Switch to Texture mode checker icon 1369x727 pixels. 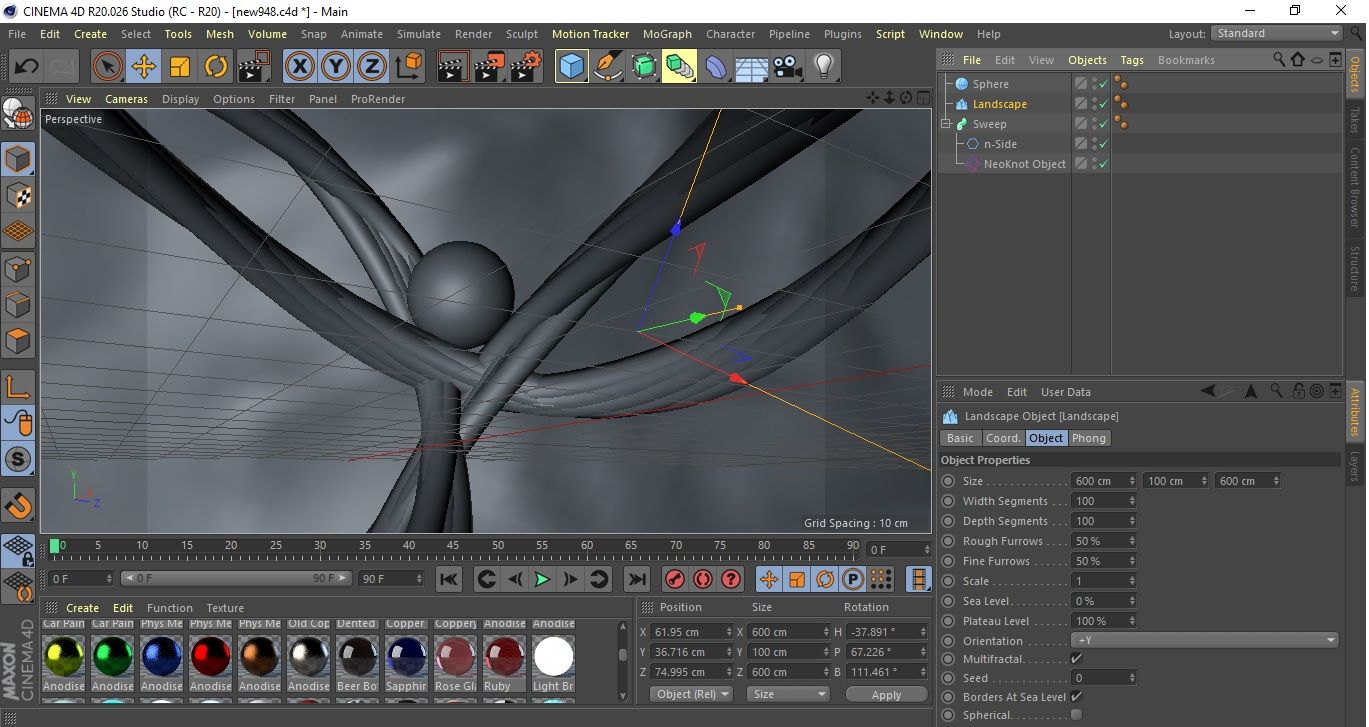tap(19, 195)
